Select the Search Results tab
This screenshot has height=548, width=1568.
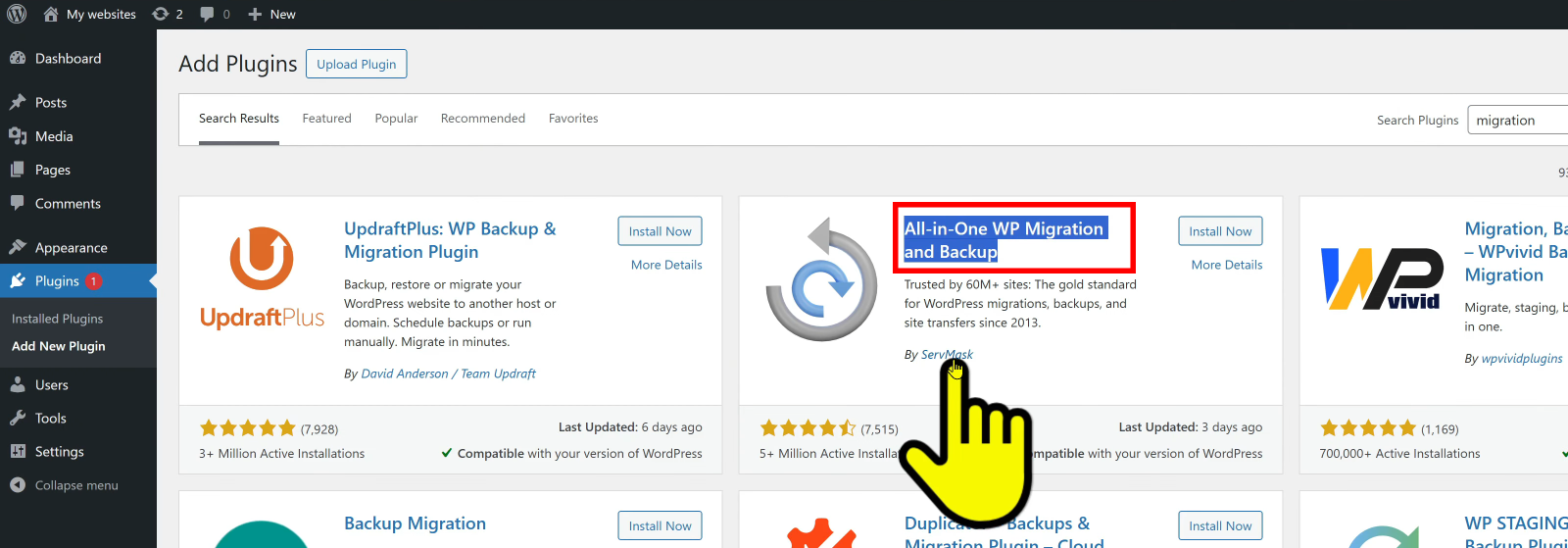coord(239,118)
